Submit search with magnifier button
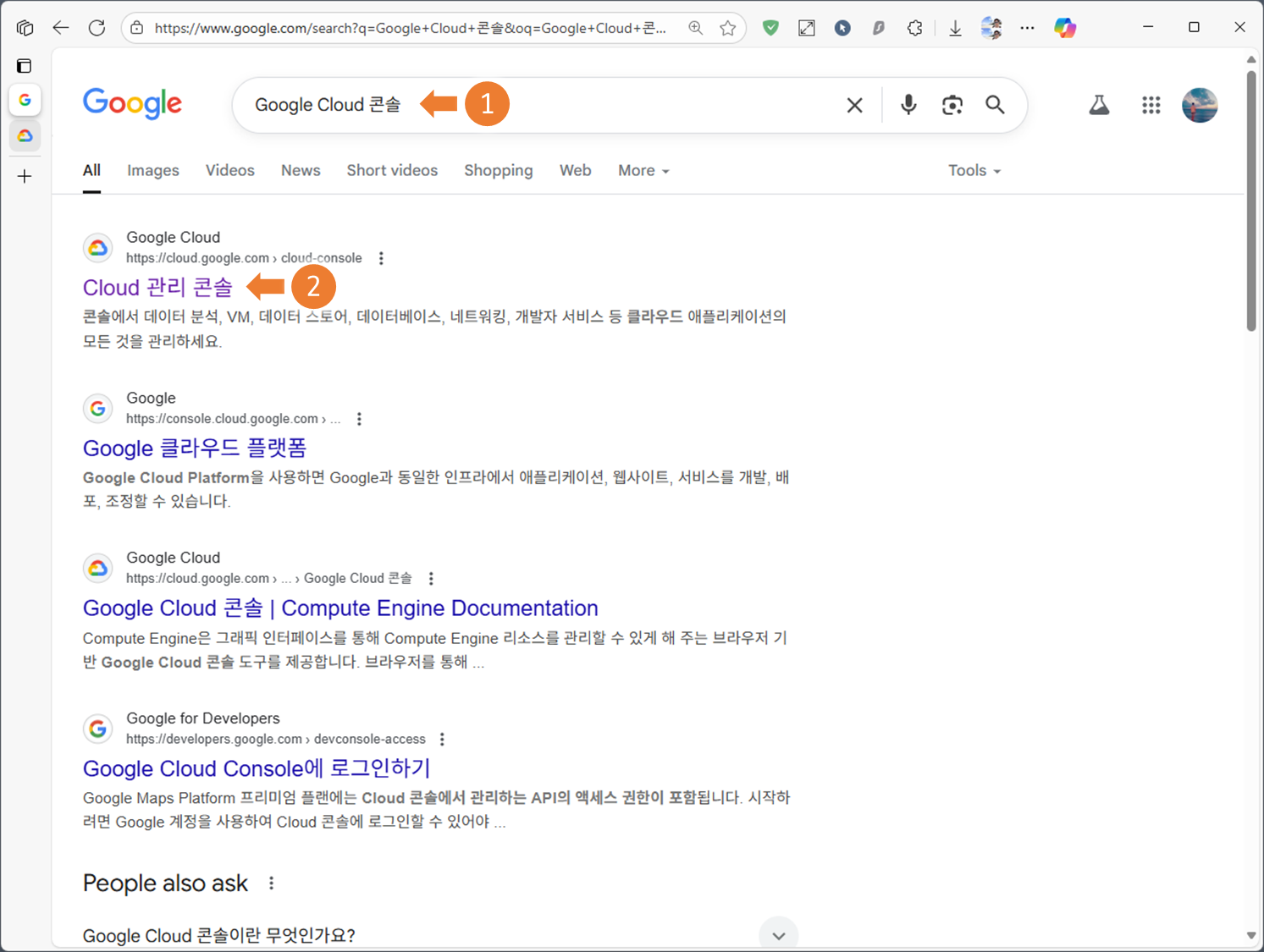 tap(995, 105)
